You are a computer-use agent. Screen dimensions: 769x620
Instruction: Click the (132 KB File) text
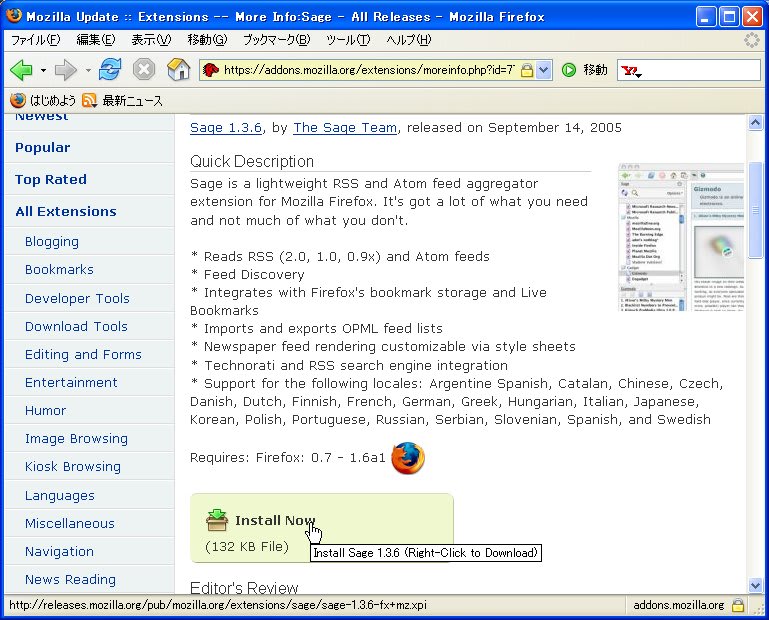tap(247, 546)
